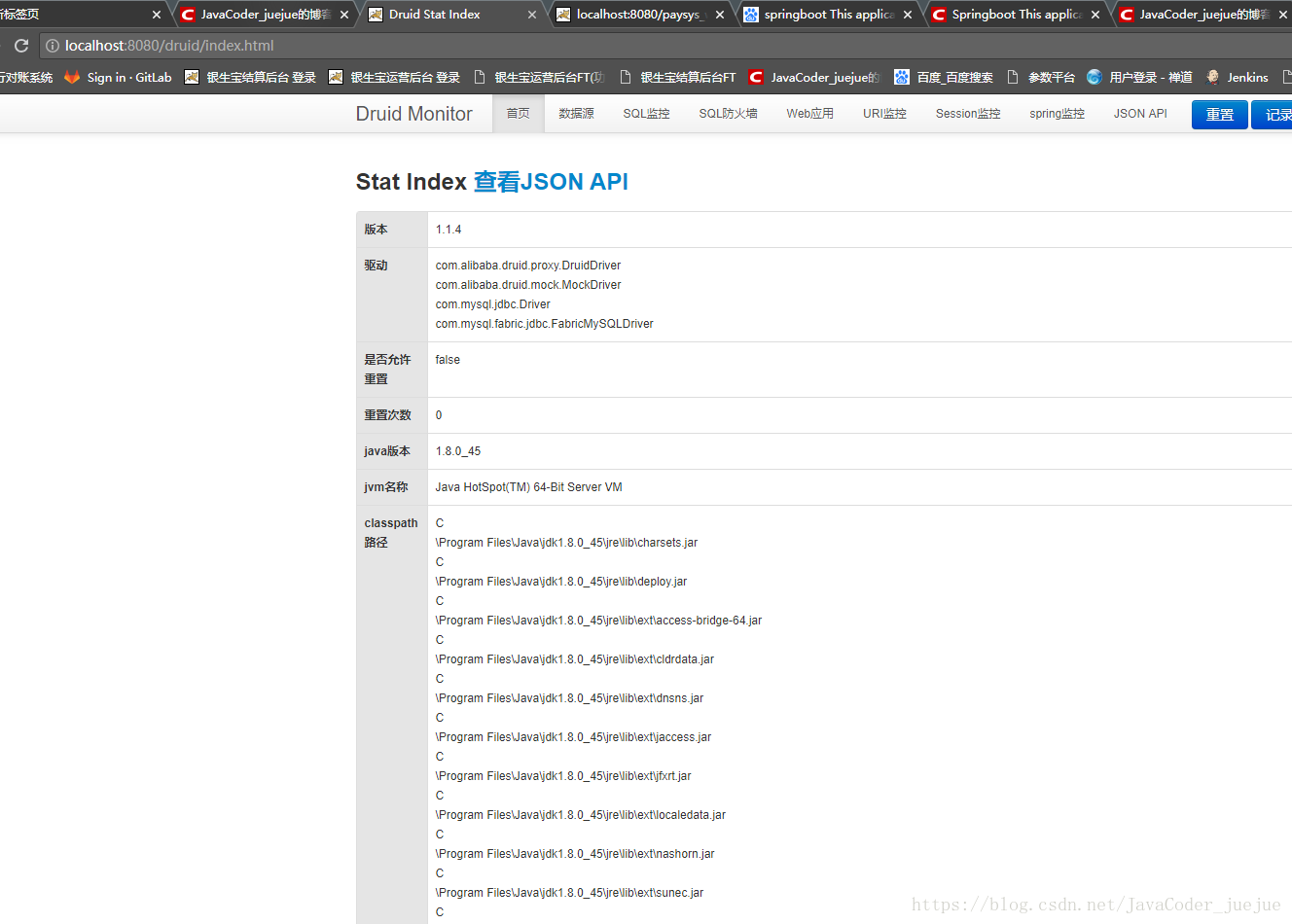This screenshot has height=924, width=1292.
Task: Click java版本 value 1.8.0_45
Action: [x=458, y=451]
